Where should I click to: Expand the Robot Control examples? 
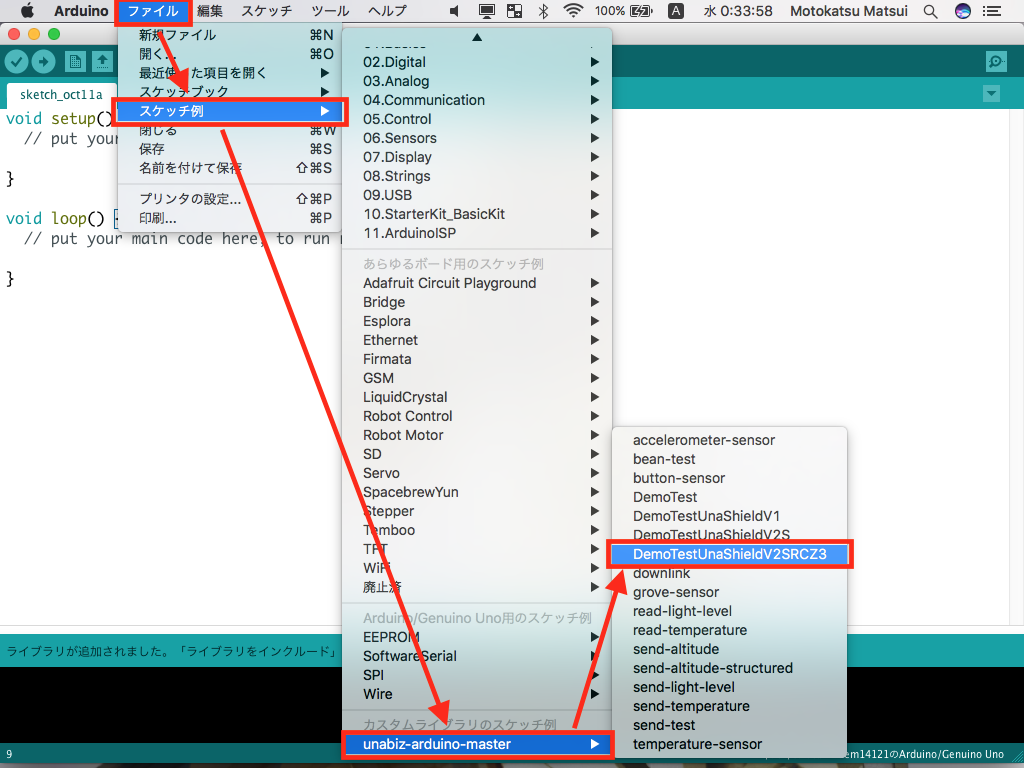click(x=477, y=415)
